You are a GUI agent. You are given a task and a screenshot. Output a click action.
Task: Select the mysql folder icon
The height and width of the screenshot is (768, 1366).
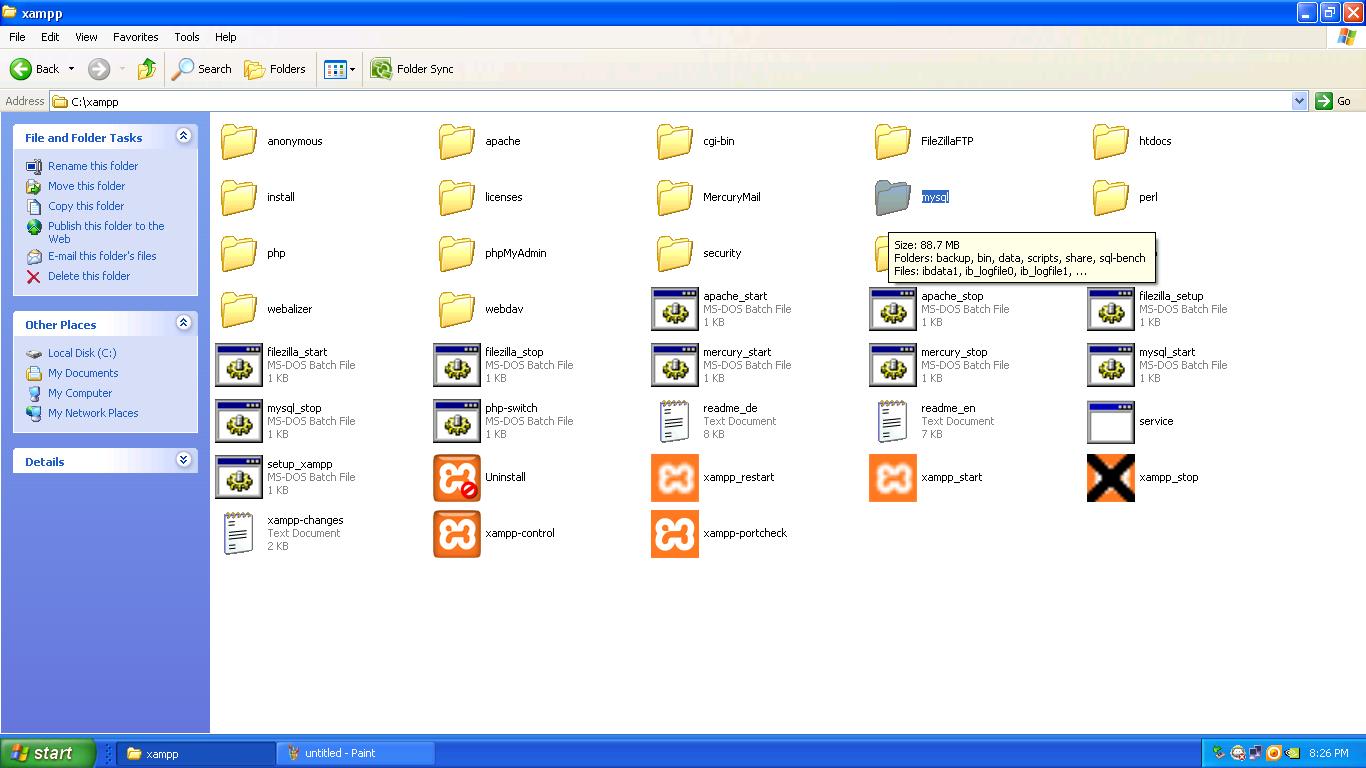[x=893, y=198]
